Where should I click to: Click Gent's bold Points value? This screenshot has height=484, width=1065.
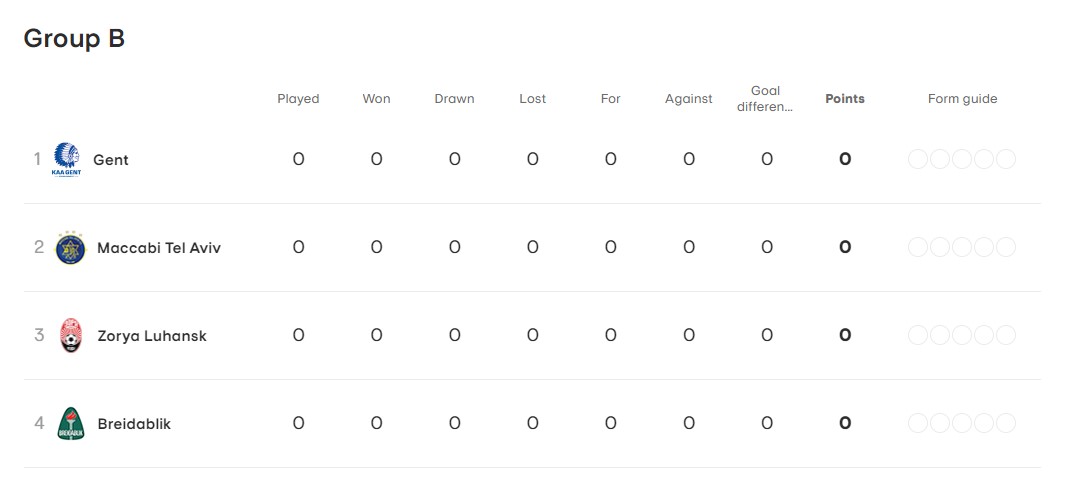[845, 160]
